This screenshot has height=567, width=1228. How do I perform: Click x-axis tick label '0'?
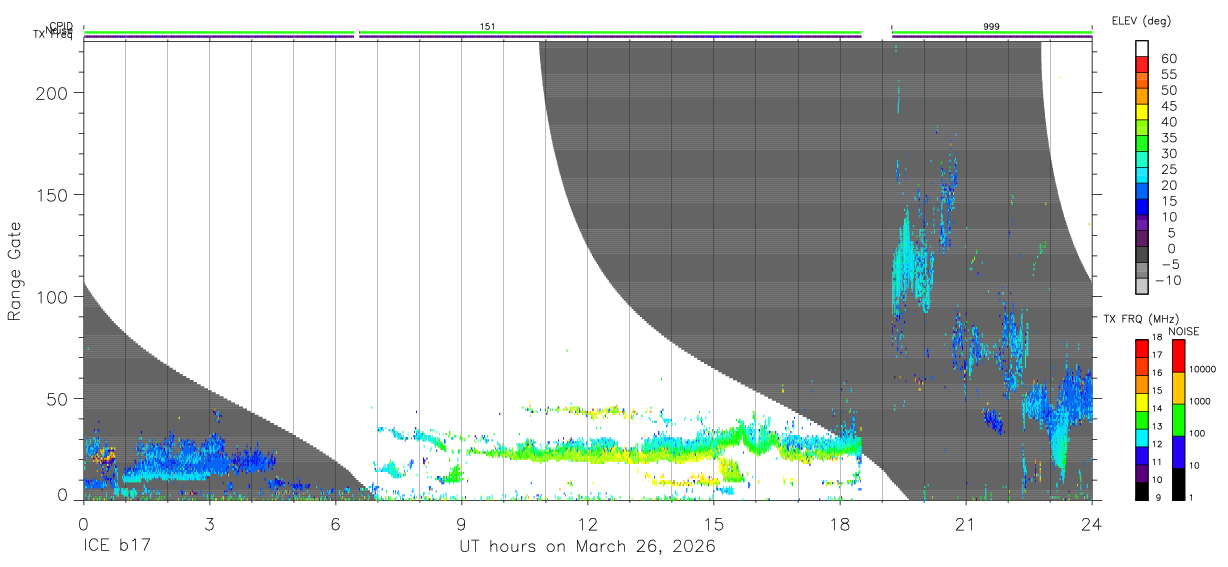coord(83,524)
